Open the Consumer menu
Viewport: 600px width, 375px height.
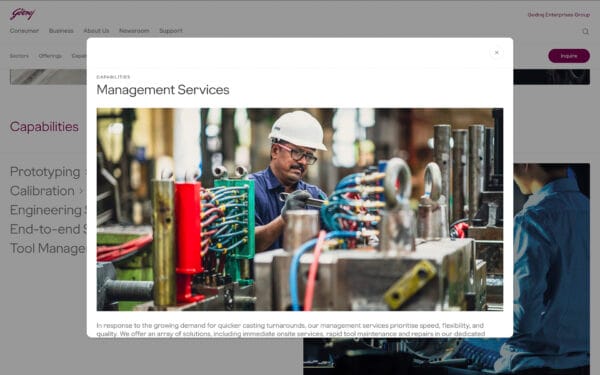coord(24,31)
